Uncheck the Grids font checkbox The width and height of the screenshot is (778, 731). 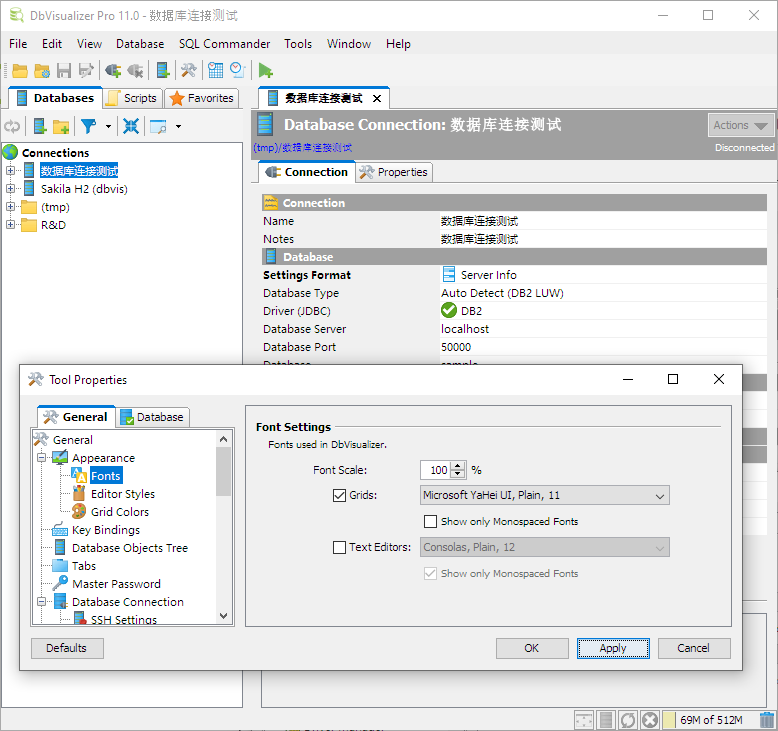pyautogui.click(x=339, y=495)
